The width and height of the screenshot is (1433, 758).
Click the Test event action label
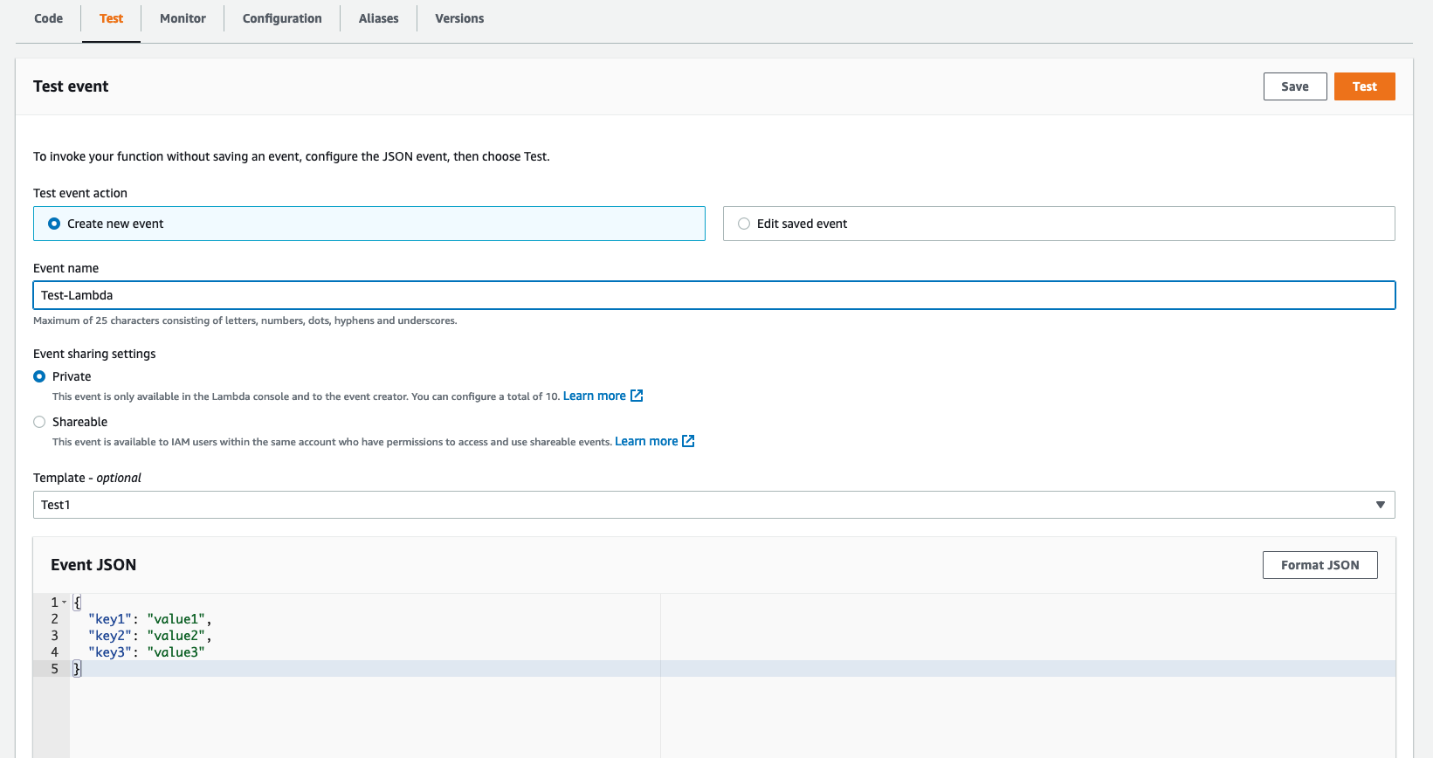coord(80,193)
